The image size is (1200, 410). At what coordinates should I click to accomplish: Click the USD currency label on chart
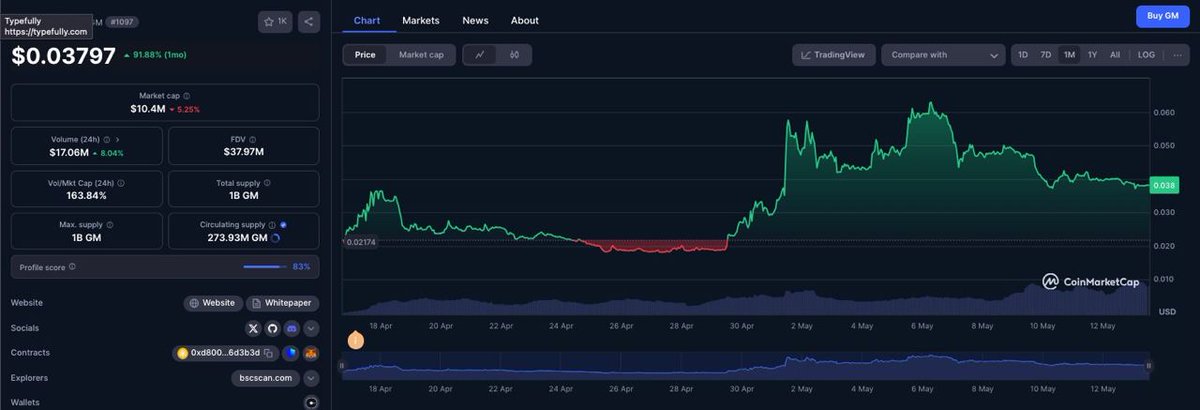tap(1166, 313)
